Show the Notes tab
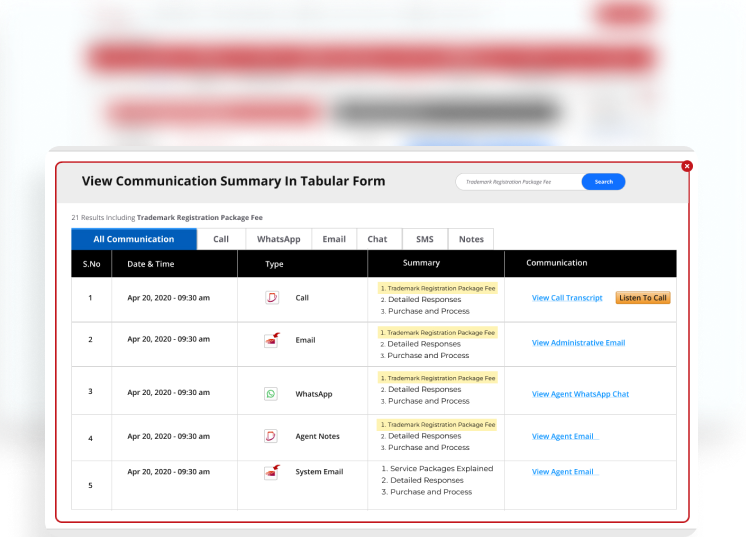This screenshot has height=537, width=746. tap(471, 239)
